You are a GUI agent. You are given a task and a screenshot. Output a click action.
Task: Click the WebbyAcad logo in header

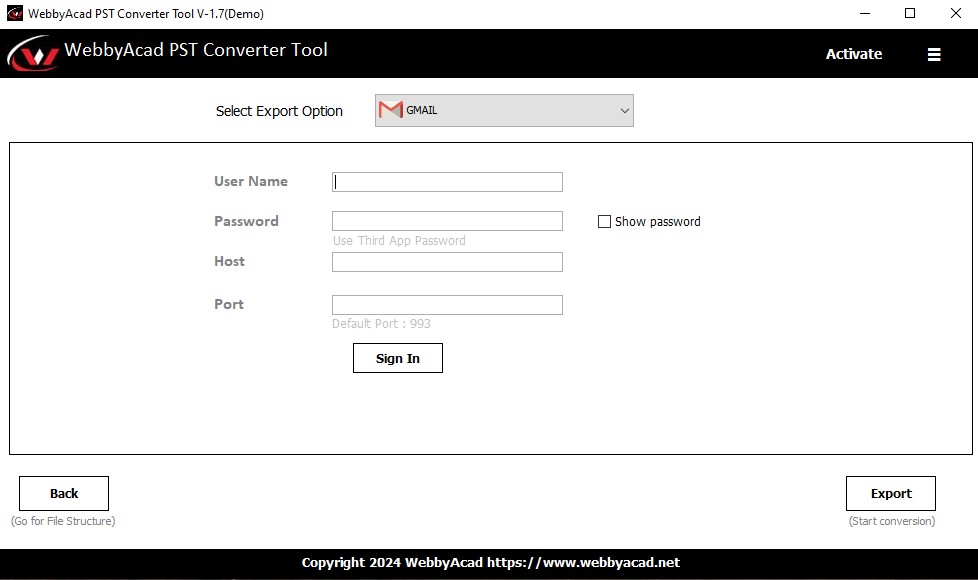tap(33, 53)
